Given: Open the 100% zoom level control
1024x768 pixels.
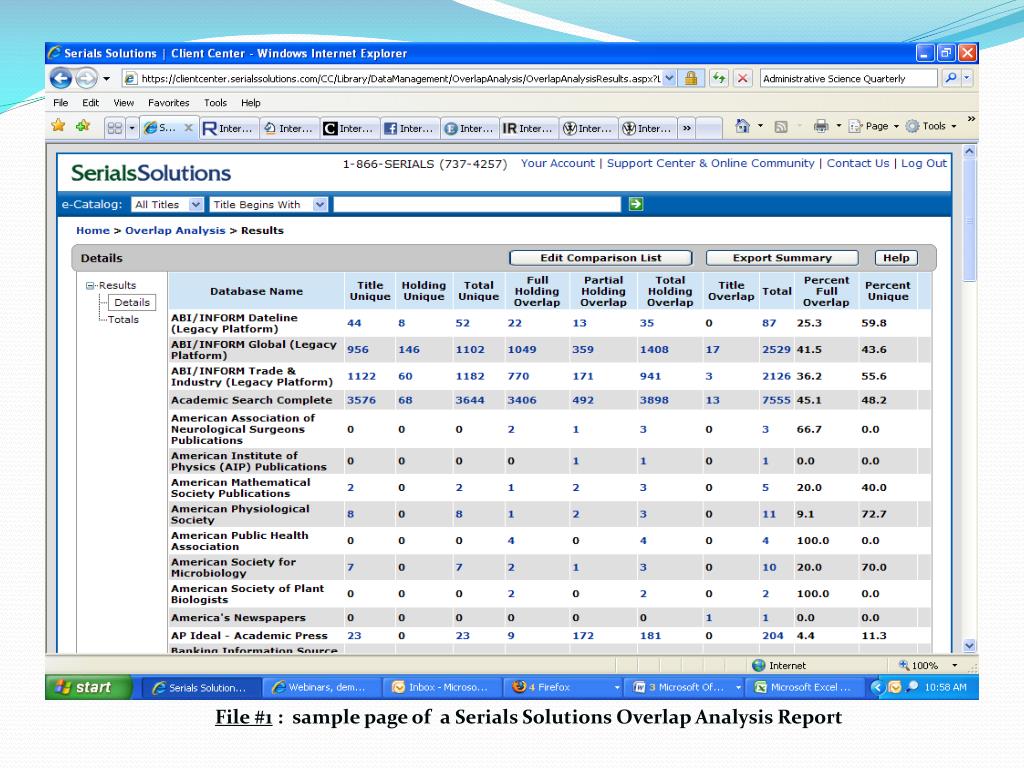Looking at the screenshot, I should pos(929,665).
